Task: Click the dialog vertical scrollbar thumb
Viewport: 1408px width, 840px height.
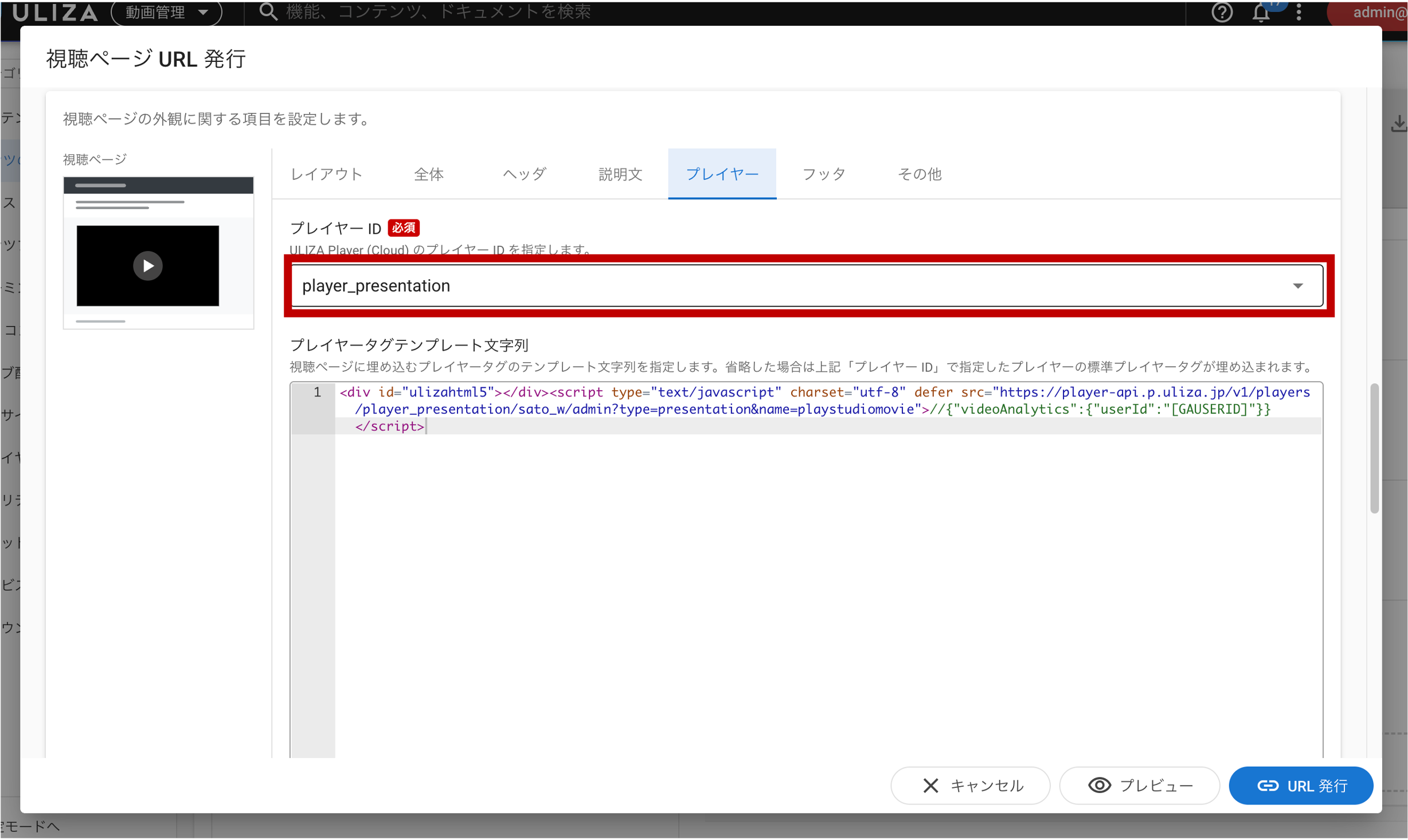Action: tap(1374, 449)
